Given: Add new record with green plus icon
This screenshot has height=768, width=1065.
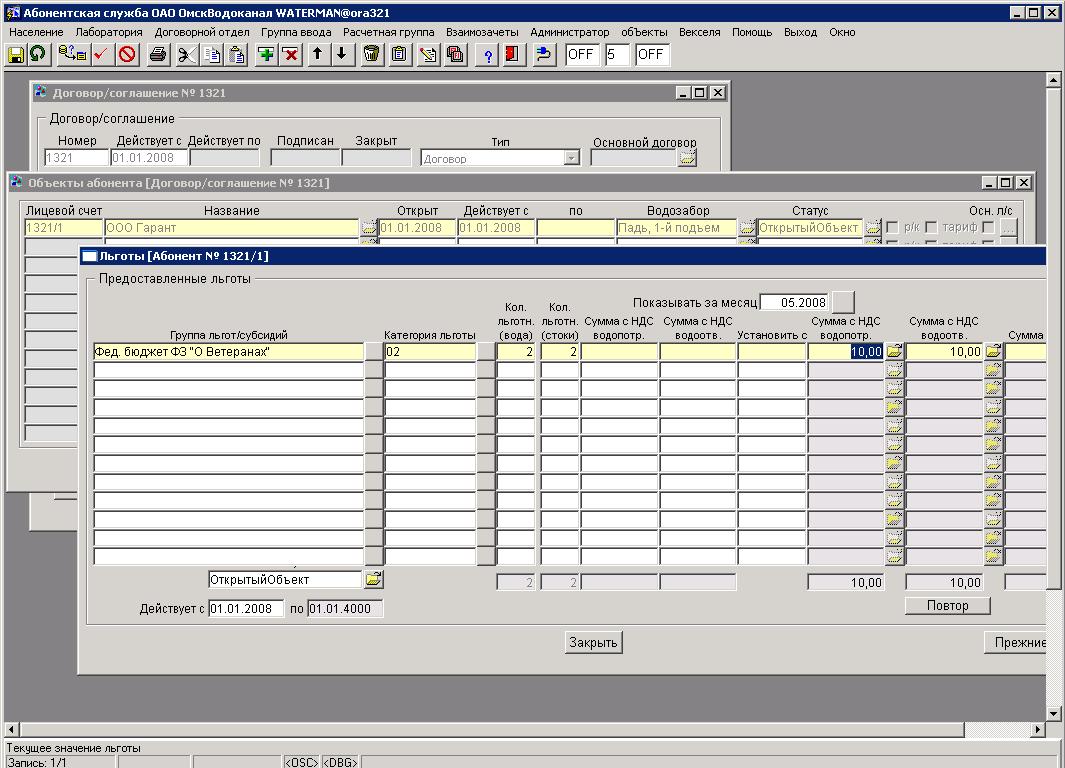Looking at the screenshot, I should [266, 55].
